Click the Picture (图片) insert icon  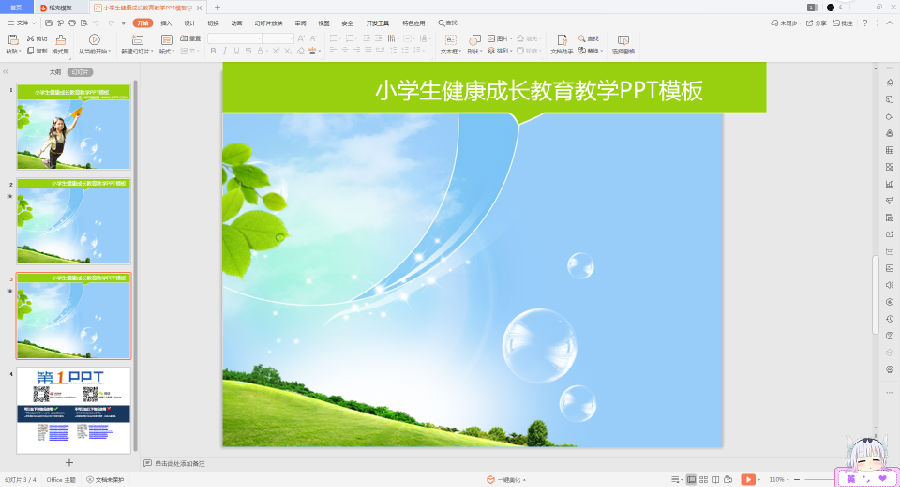[491, 38]
